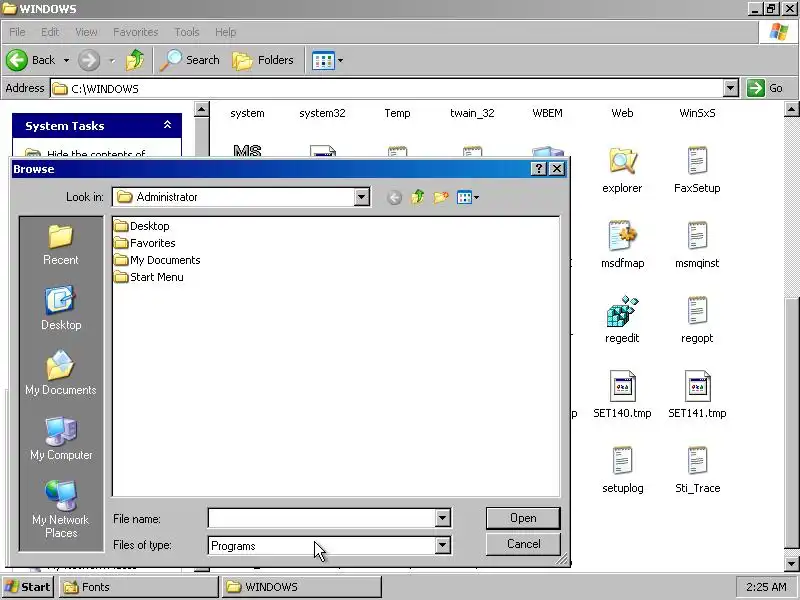Image resolution: width=800 pixels, height=600 pixels.
Task: Select the msdfmap file icon
Action: pyautogui.click(x=622, y=236)
